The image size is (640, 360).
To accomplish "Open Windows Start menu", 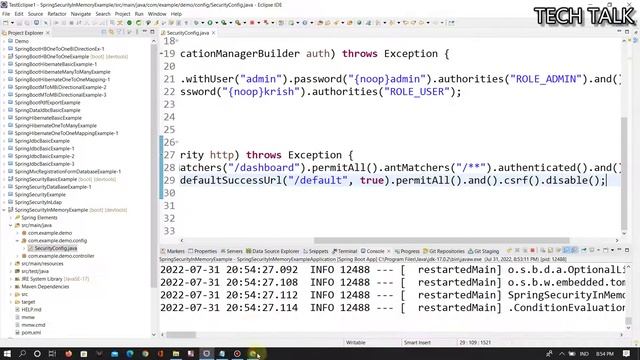I will pyautogui.click(x=7, y=353).
